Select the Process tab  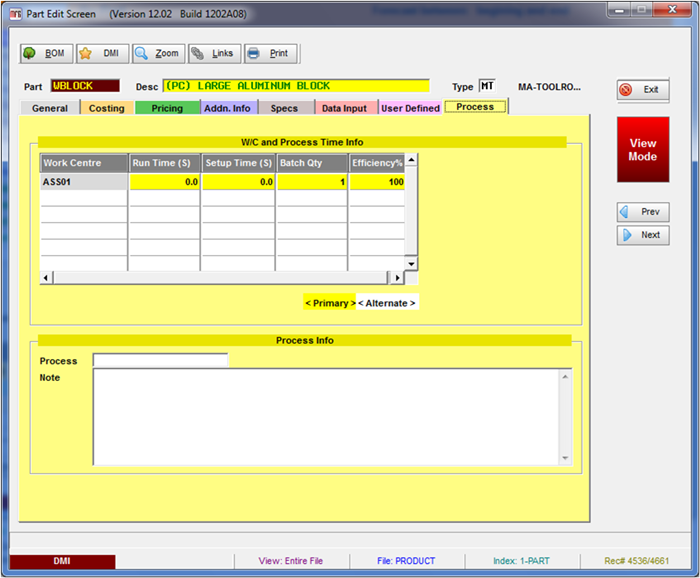tap(475, 107)
